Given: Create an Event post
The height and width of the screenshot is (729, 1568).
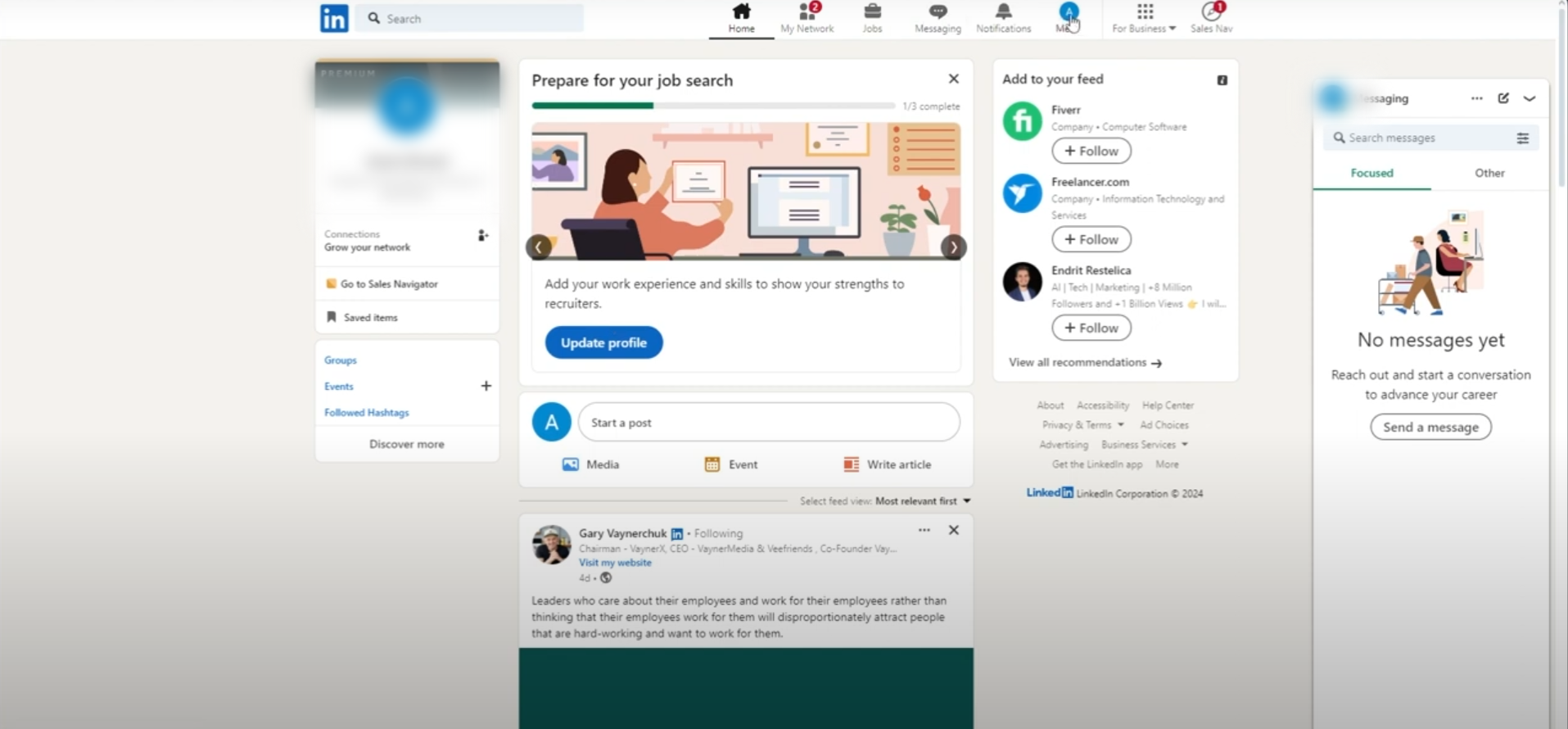Looking at the screenshot, I should point(731,464).
